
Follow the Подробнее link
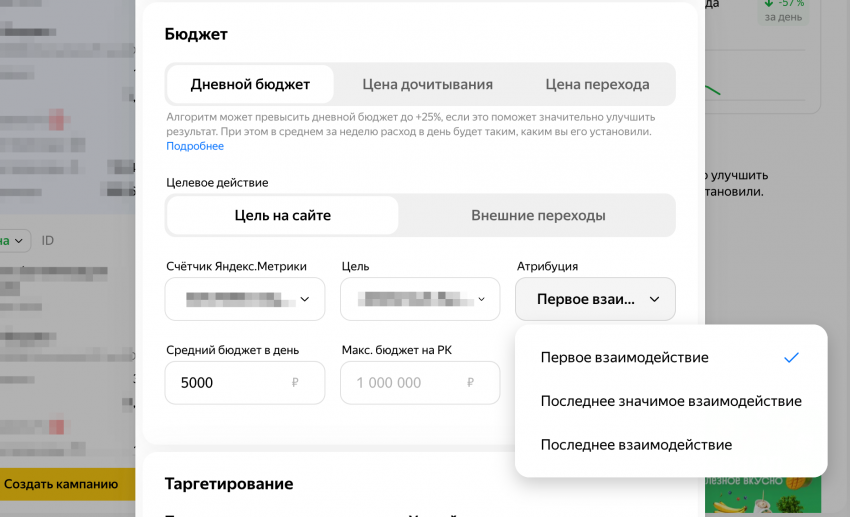pos(195,146)
